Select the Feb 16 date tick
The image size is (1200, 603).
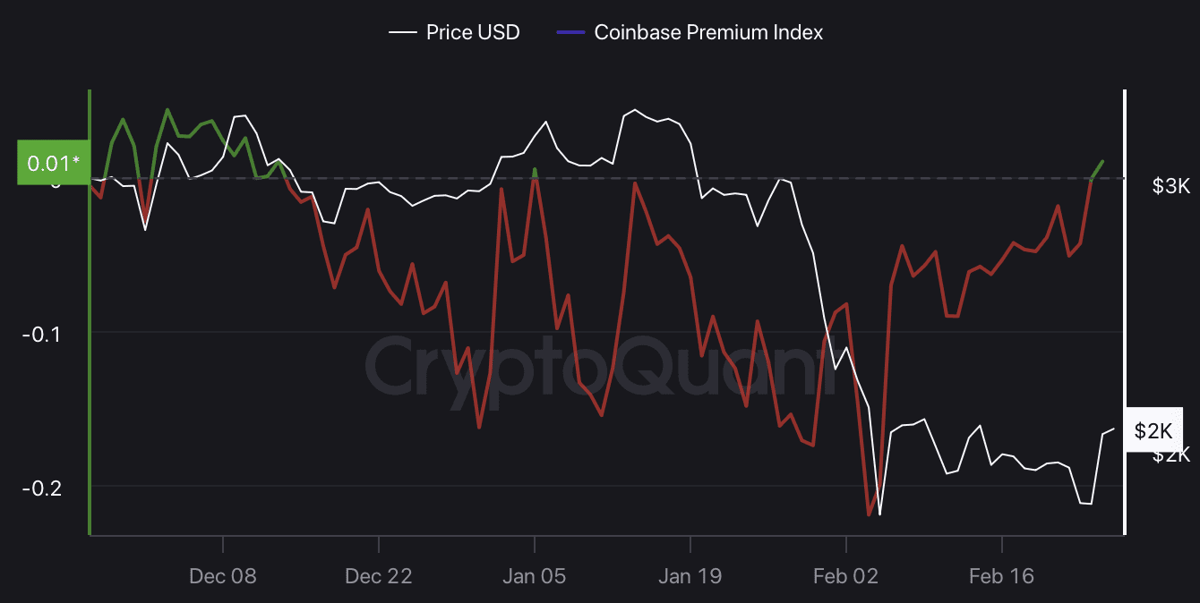1002,576
